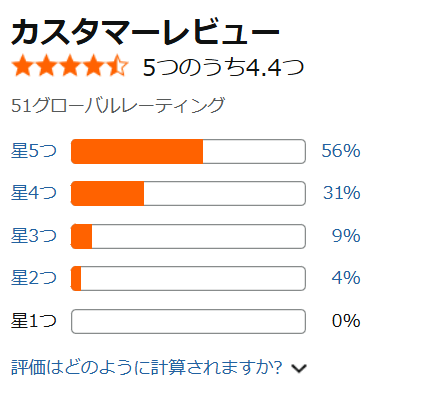
Task: Click the 56% percentage link
Action: click(341, 151)
